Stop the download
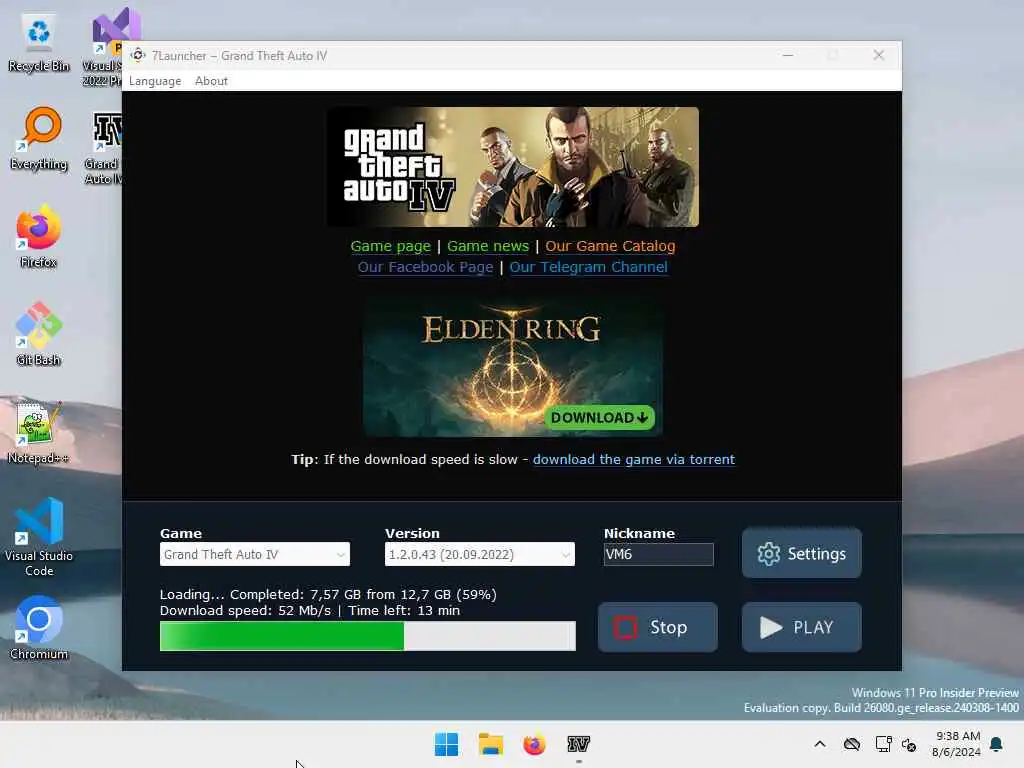This screenshot has height=768, width=1024. click(658, 627)
